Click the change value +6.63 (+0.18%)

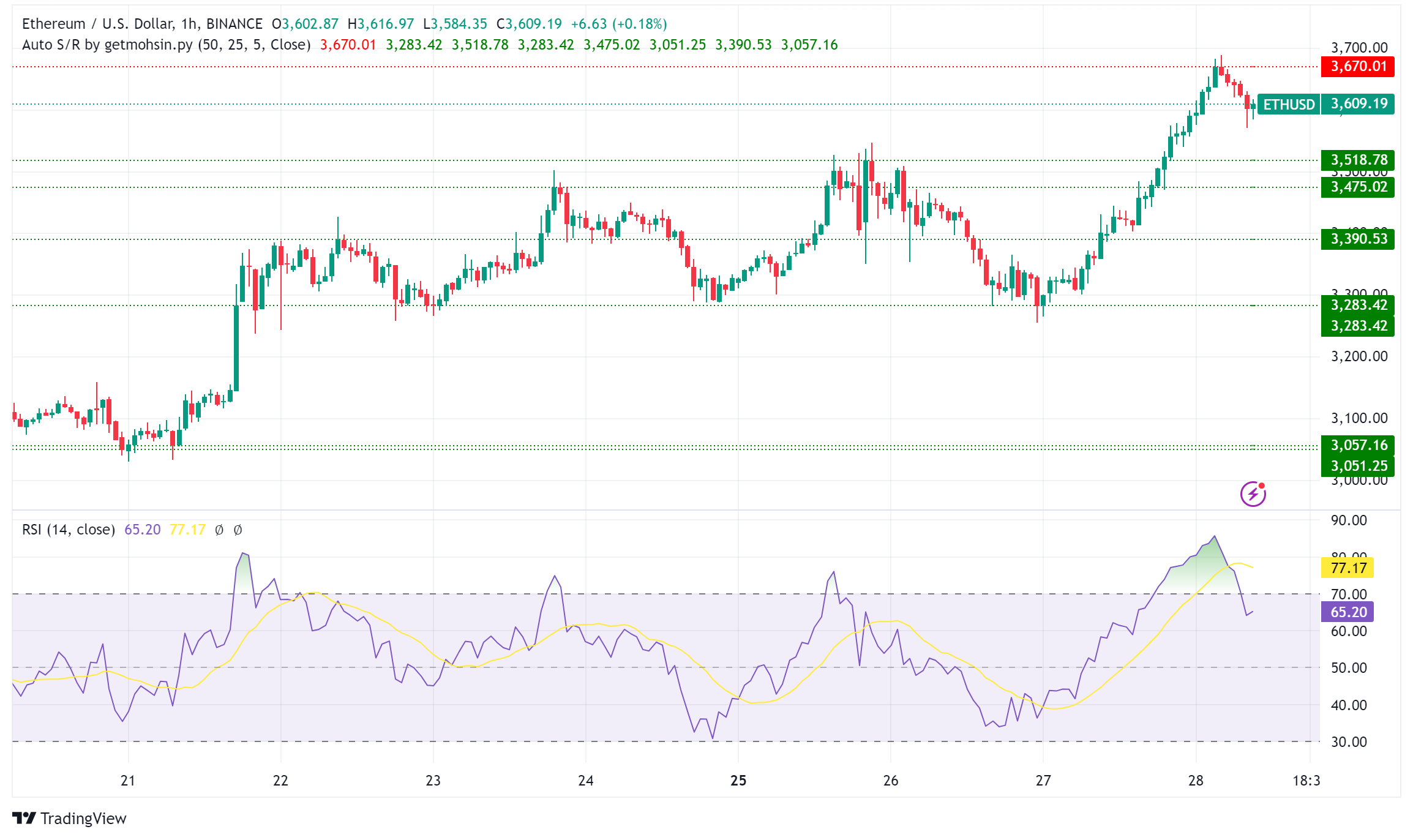pyautogui.click(x=619, y=24)
